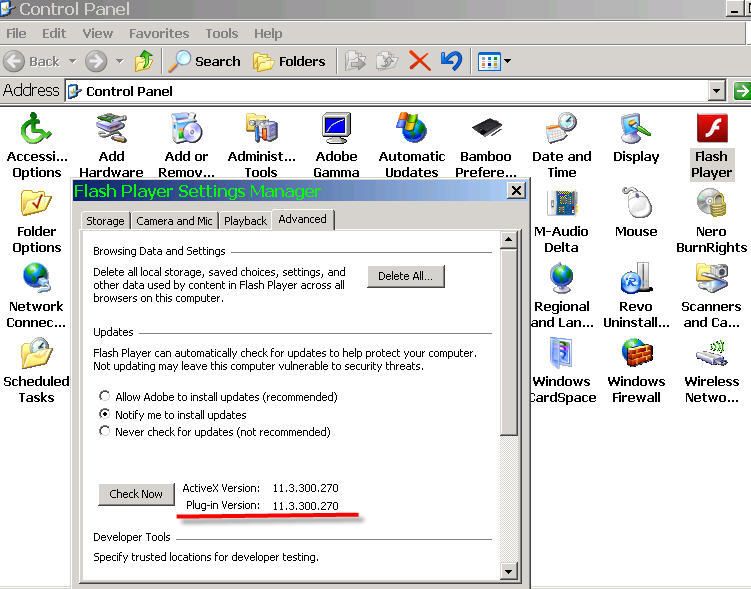Close the Flash Player Settings Manager
Screen dimensions: 751x589
coord(516,191)
